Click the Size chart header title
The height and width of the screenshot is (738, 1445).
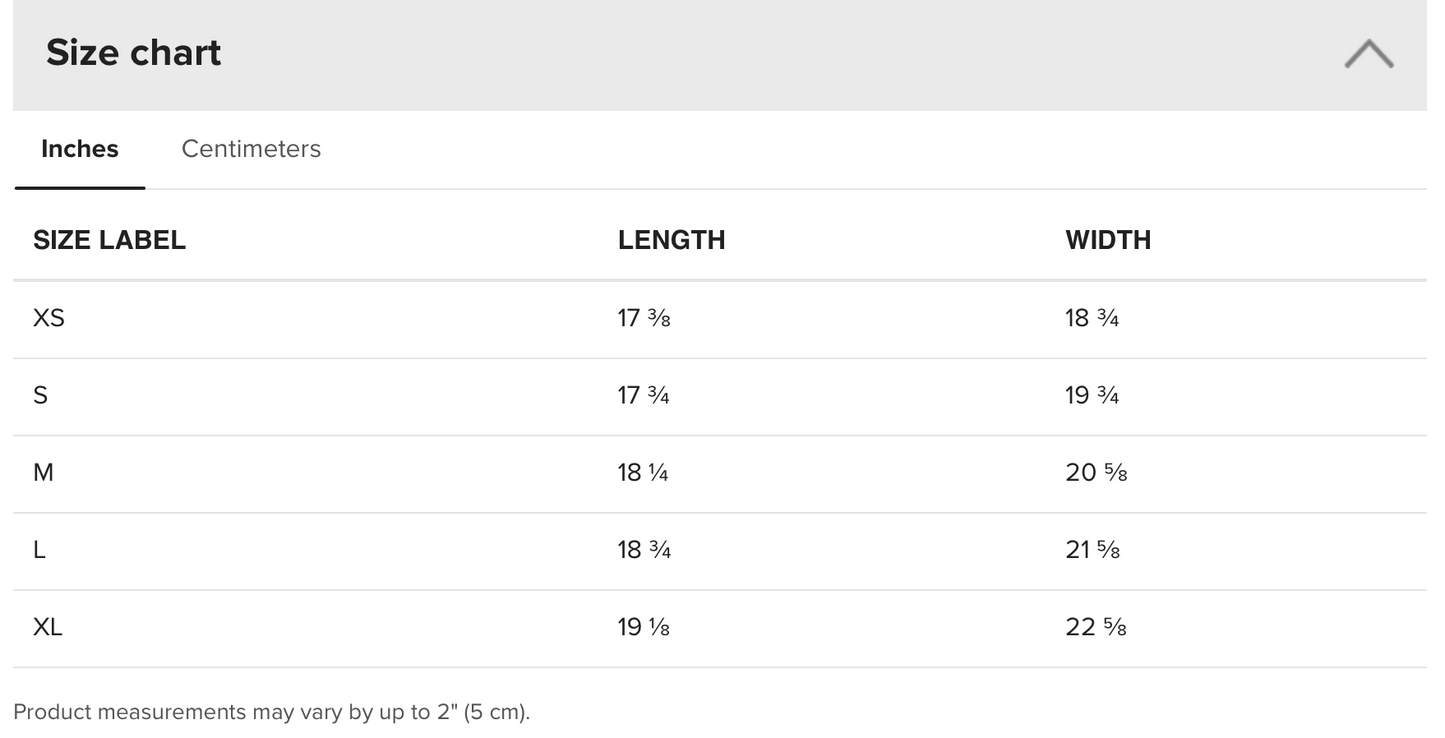(134, 53)
